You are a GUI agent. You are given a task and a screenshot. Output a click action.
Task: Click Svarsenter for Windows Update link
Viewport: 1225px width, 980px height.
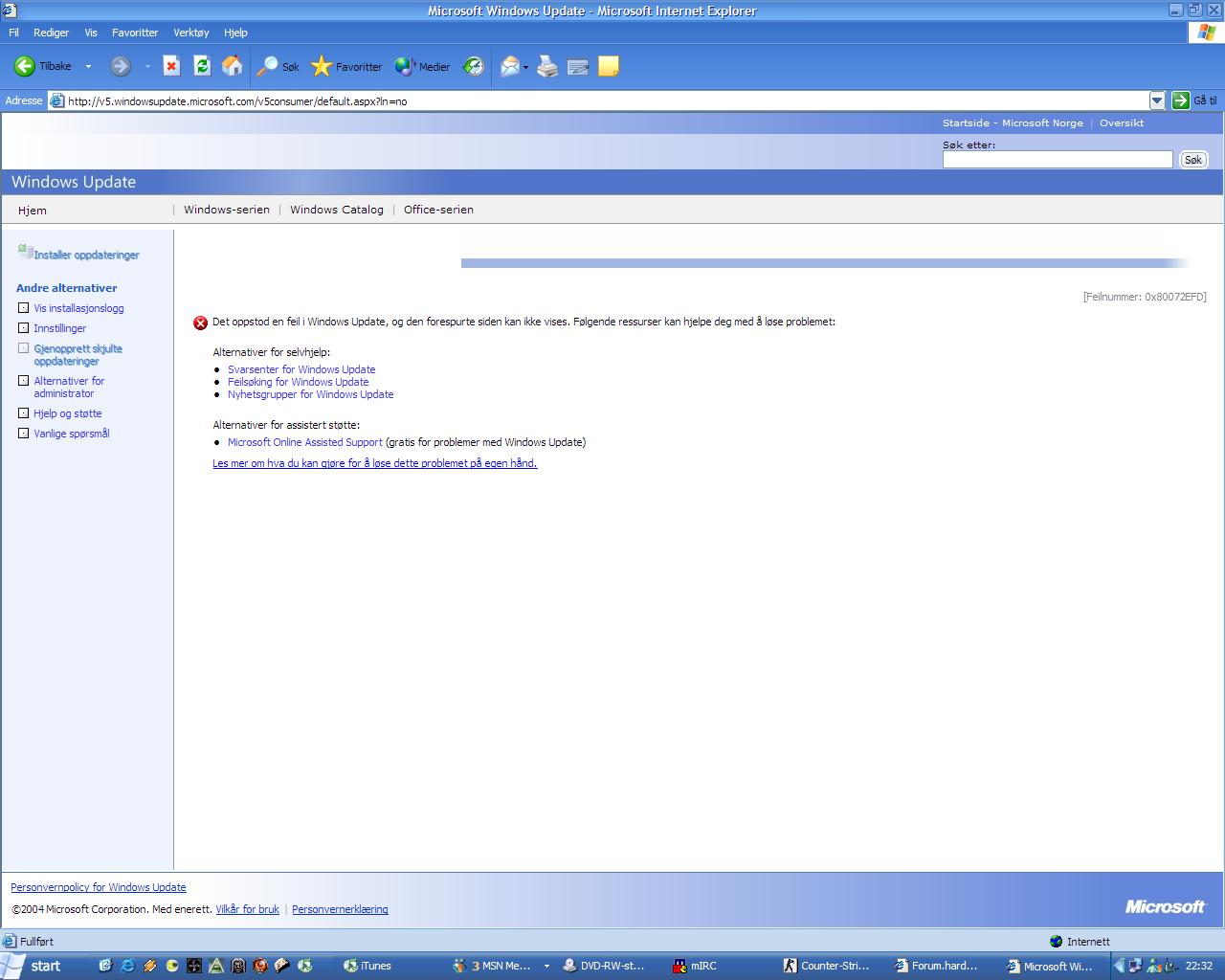point(301,369)
